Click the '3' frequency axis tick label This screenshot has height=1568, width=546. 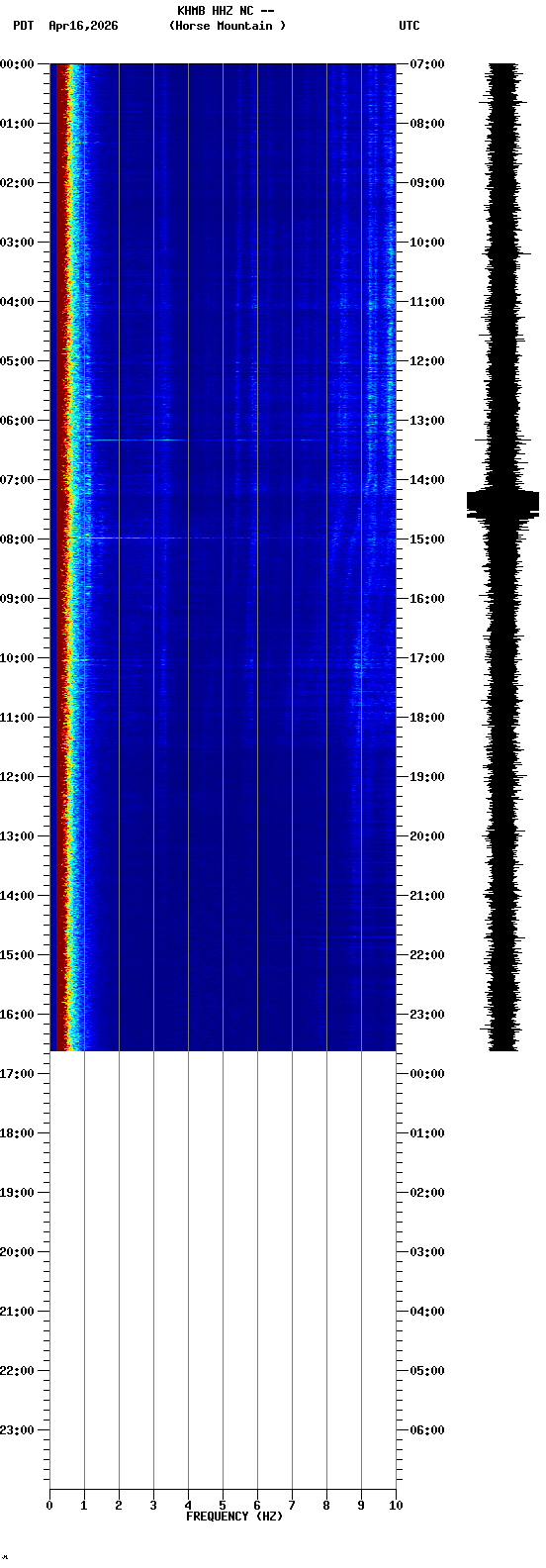[153, 1506]
